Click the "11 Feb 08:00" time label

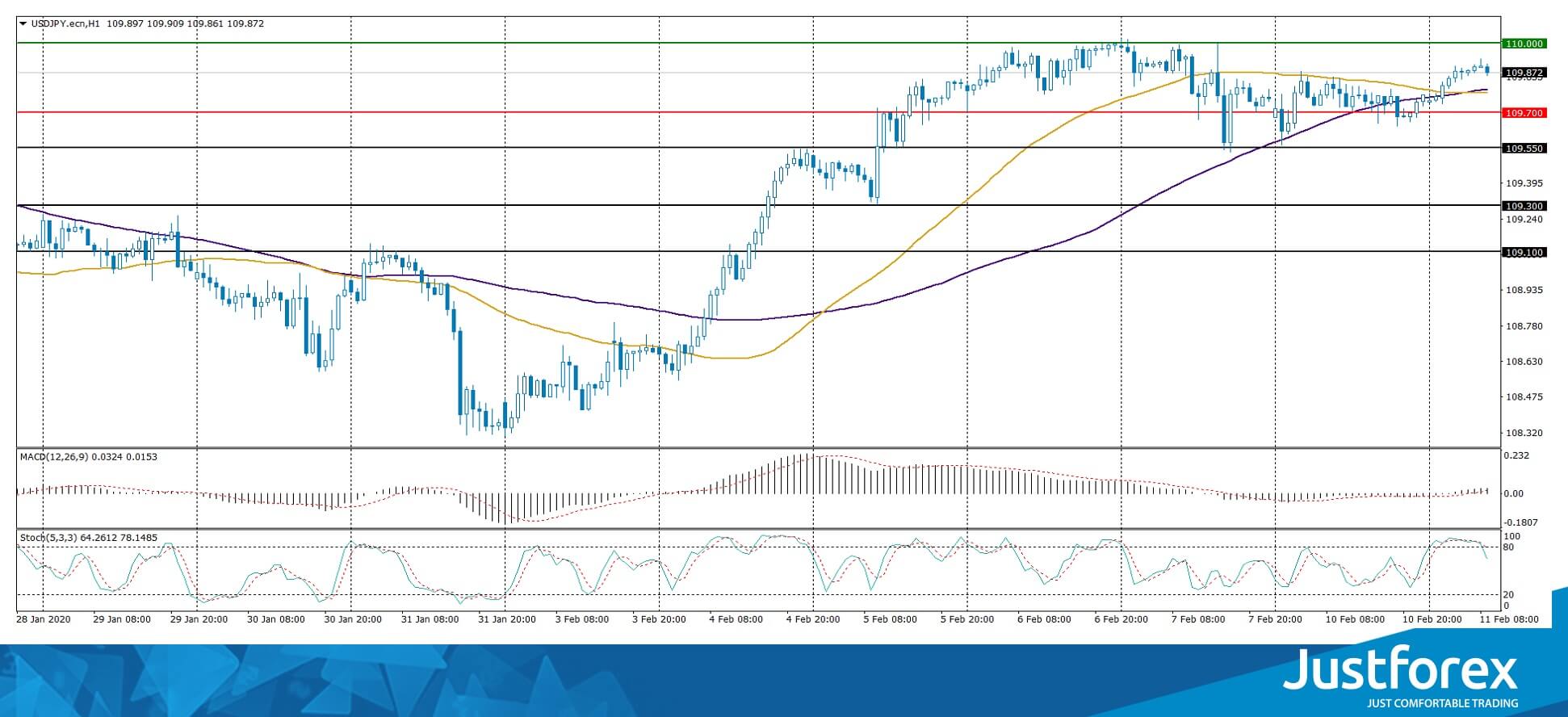[x=1509, y=619]
